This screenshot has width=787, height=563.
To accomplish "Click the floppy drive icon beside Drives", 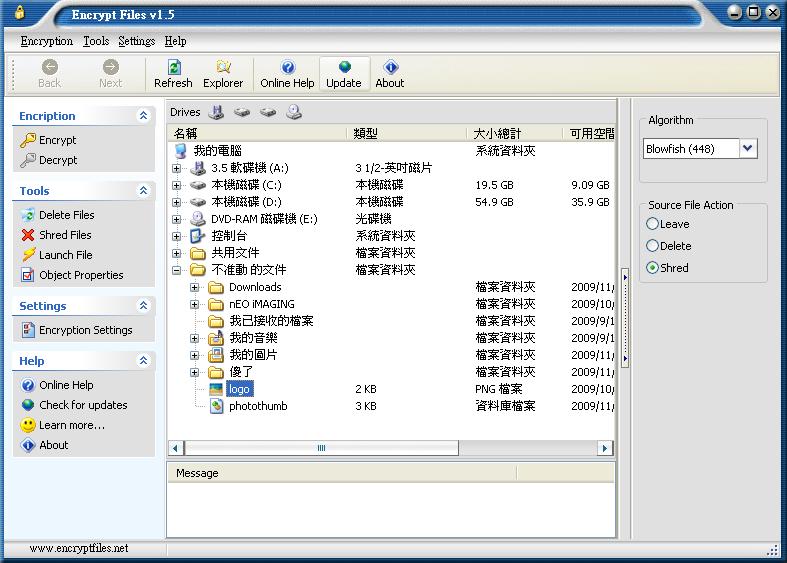I will tap(216, 112).
